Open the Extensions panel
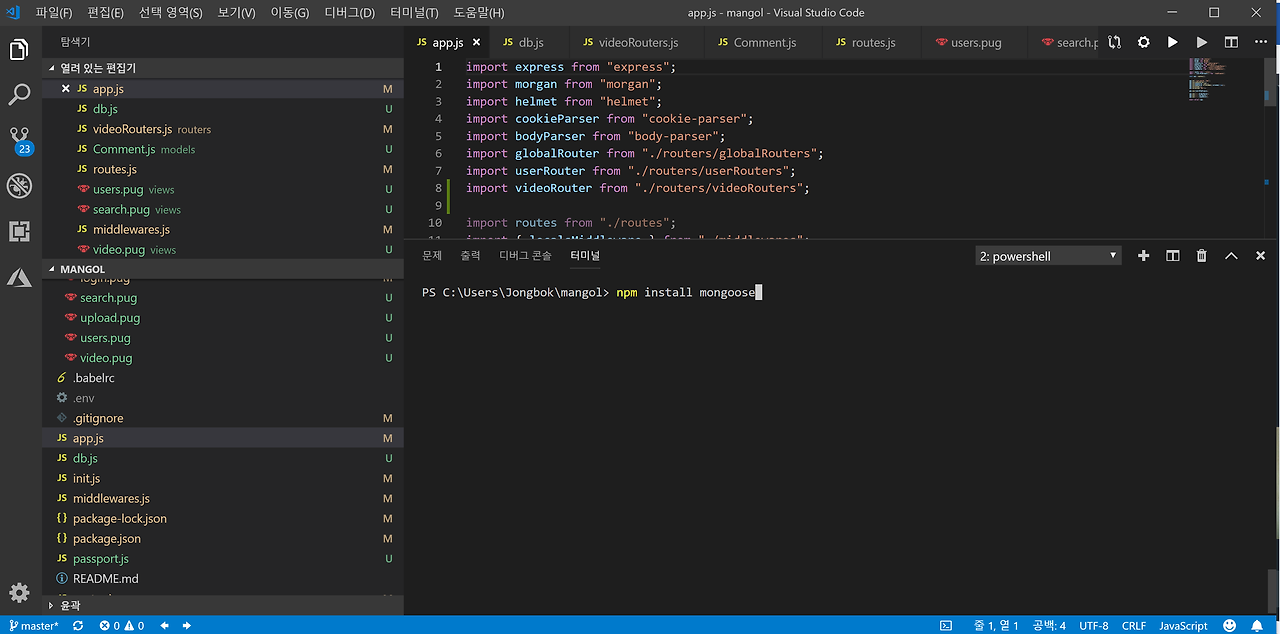Image resolution: width=1280 pixels, height=634 pixels. coord(20,231)
